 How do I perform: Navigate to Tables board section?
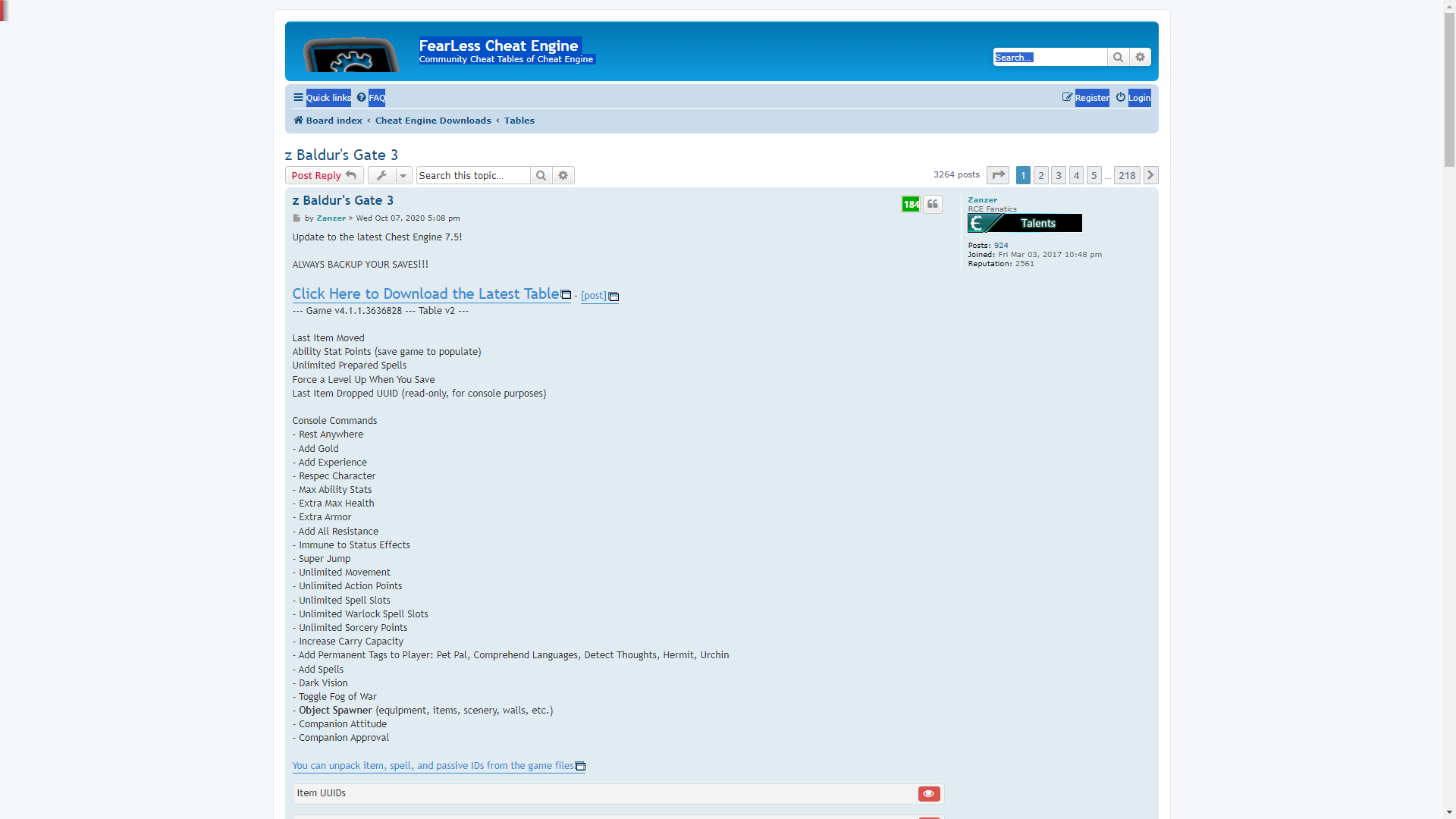(519, 120)
